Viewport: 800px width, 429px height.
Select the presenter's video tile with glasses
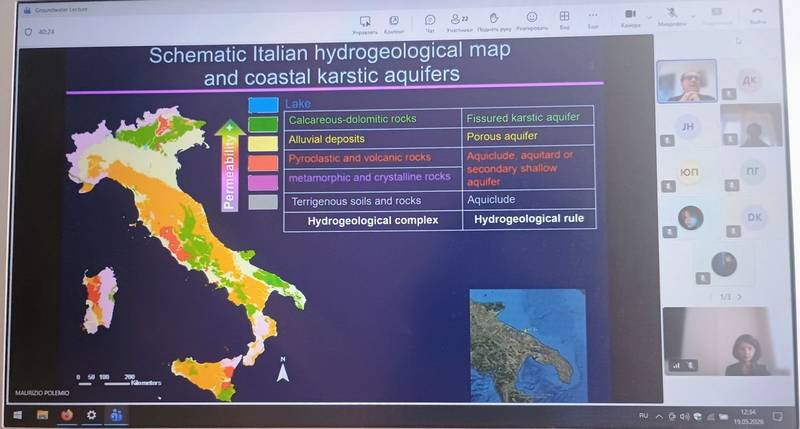pos(687,81)
